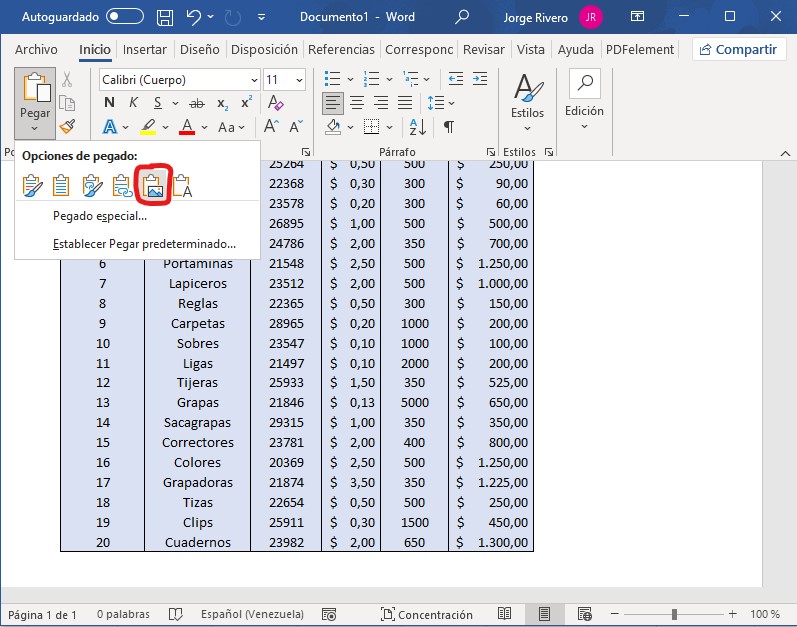
Task: Justify text alignment
Action: point(405,103)
